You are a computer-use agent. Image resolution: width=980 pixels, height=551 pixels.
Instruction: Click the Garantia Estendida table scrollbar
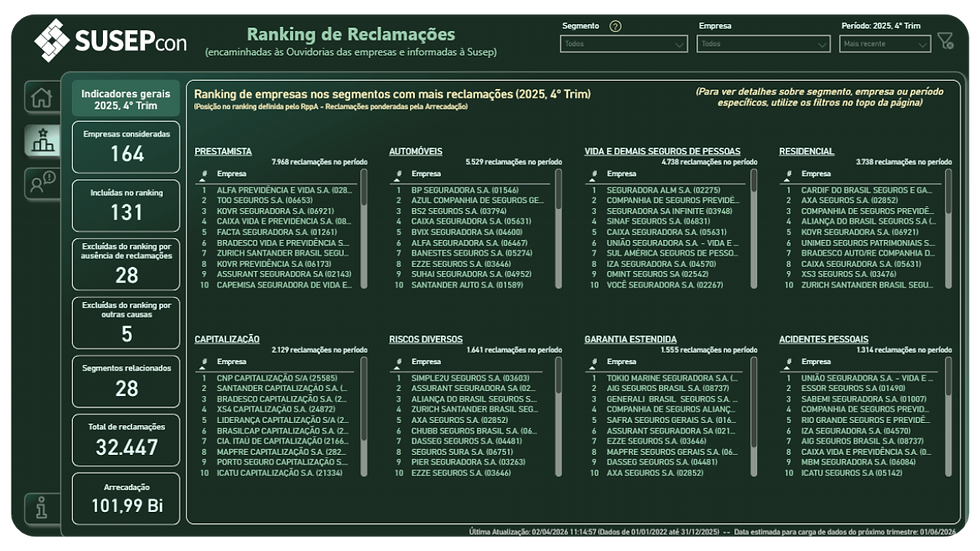(x=754, y=417)
